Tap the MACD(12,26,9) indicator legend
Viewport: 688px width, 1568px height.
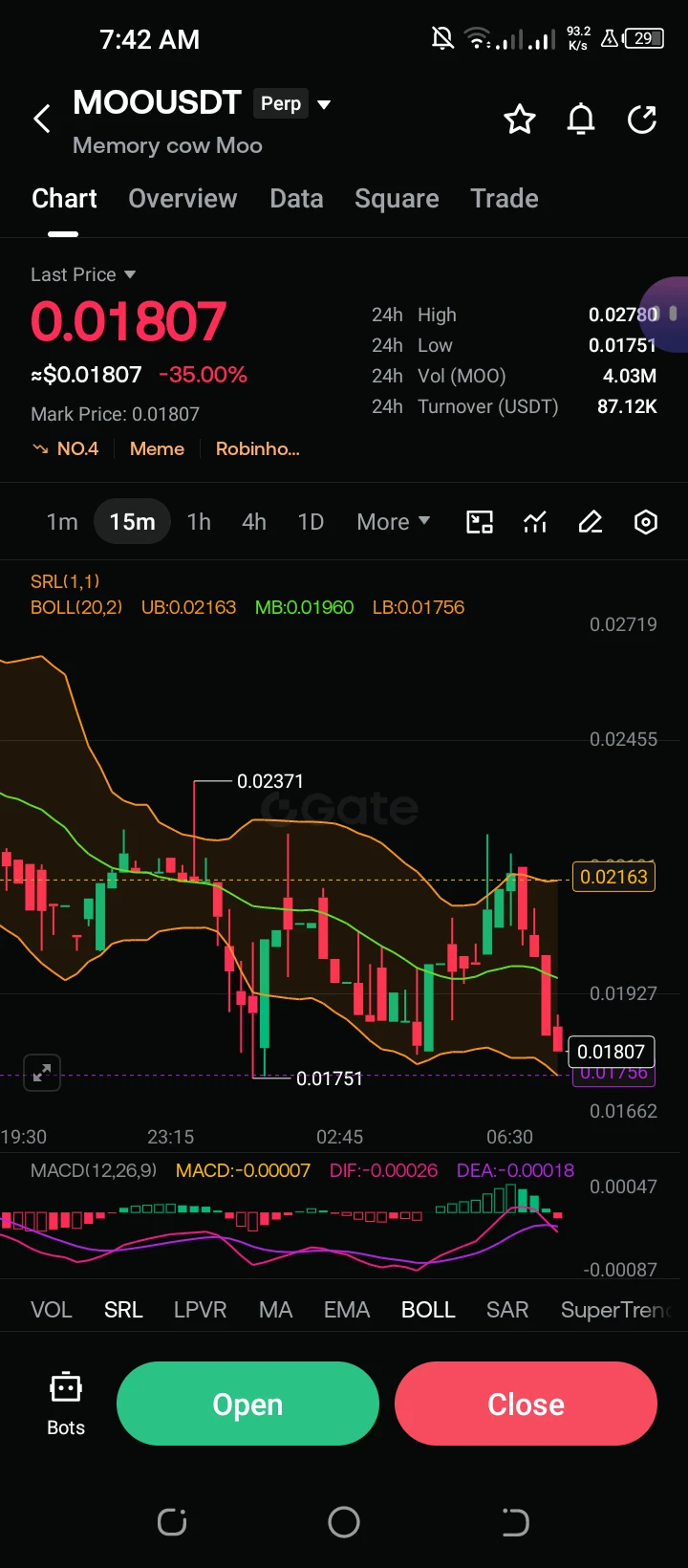point(94,1170)
